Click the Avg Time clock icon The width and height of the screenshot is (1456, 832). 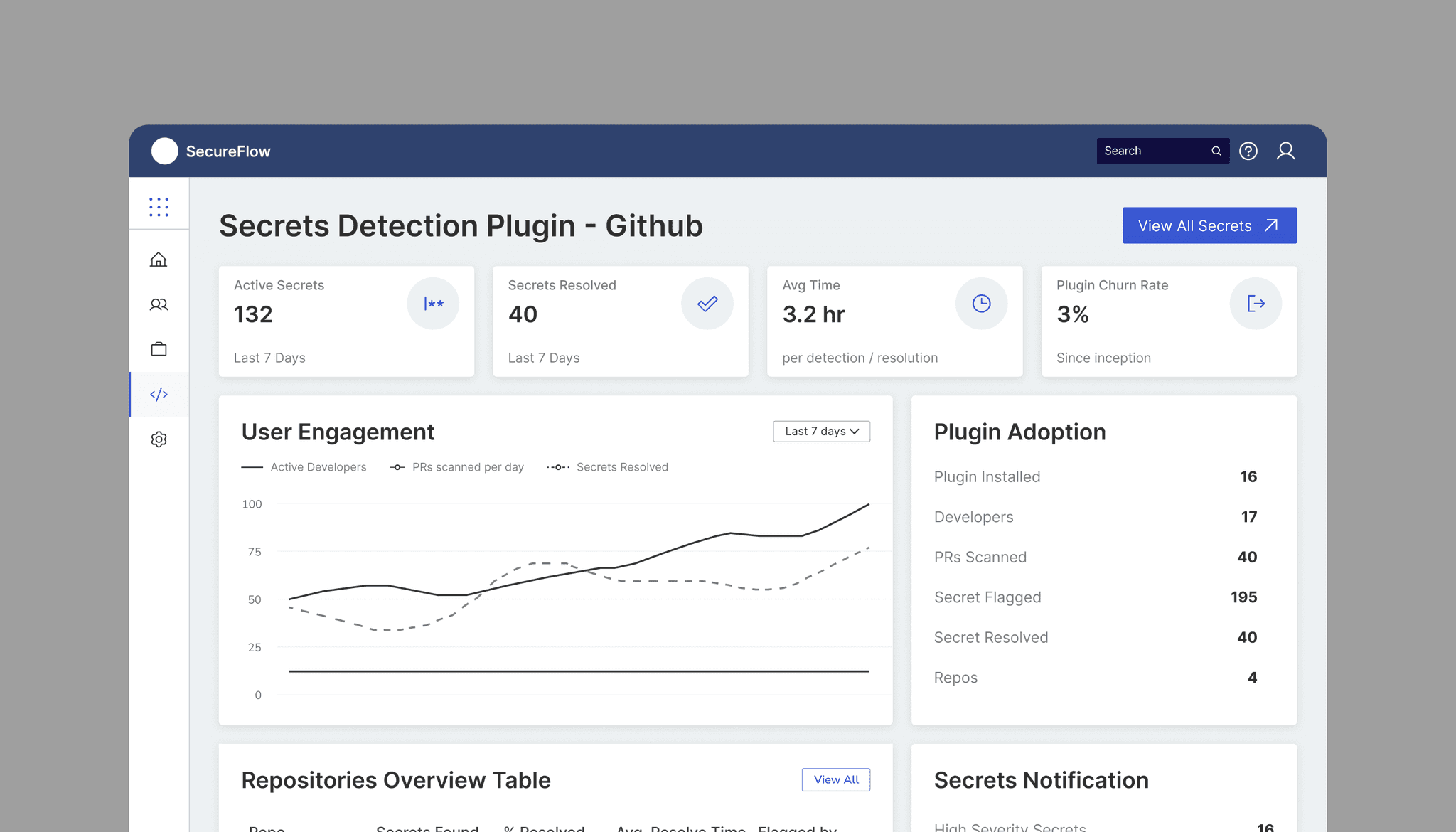click(981, 304)
